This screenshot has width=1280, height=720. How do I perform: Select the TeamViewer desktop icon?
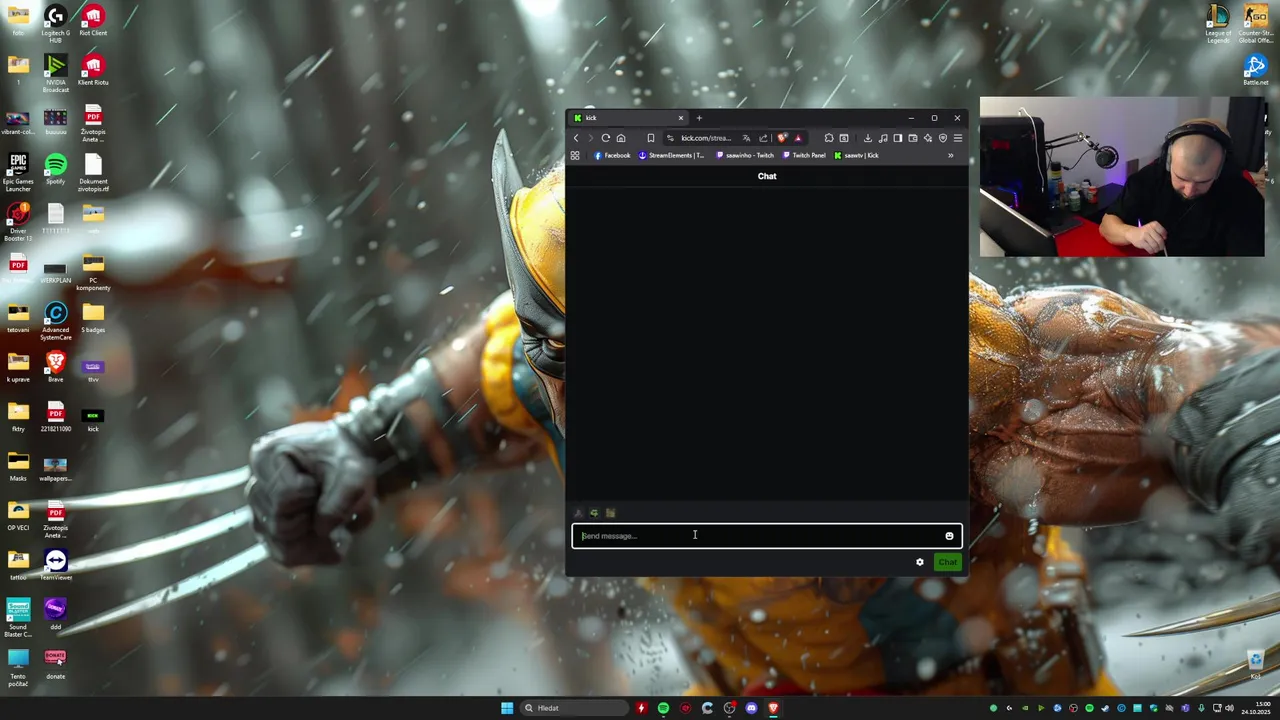[55, 565]
